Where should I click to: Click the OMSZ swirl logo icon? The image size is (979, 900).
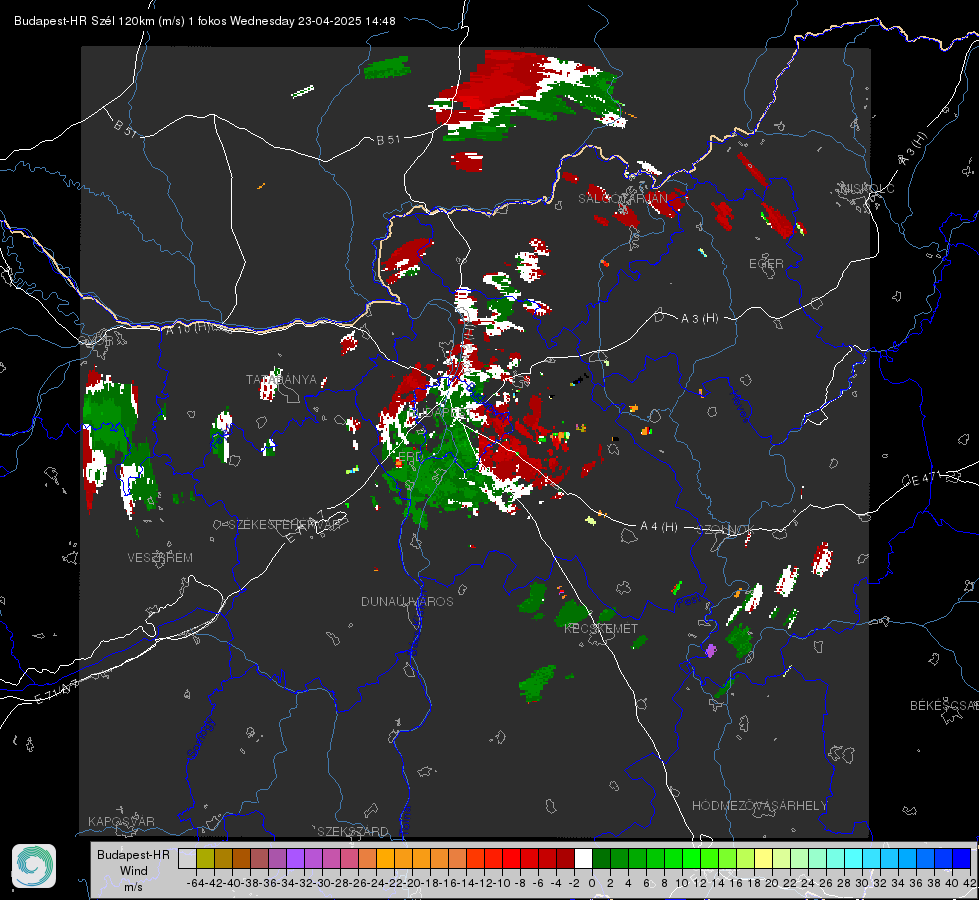click(x=34, y=866)
